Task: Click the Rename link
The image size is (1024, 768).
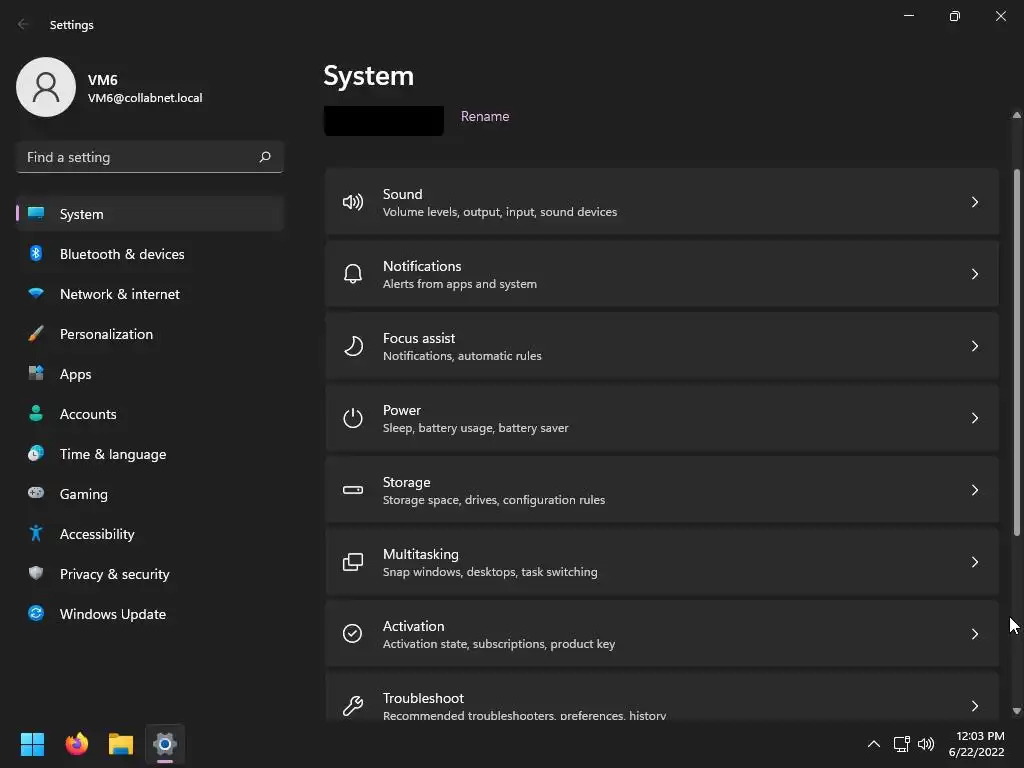Action: pos(485,116)
